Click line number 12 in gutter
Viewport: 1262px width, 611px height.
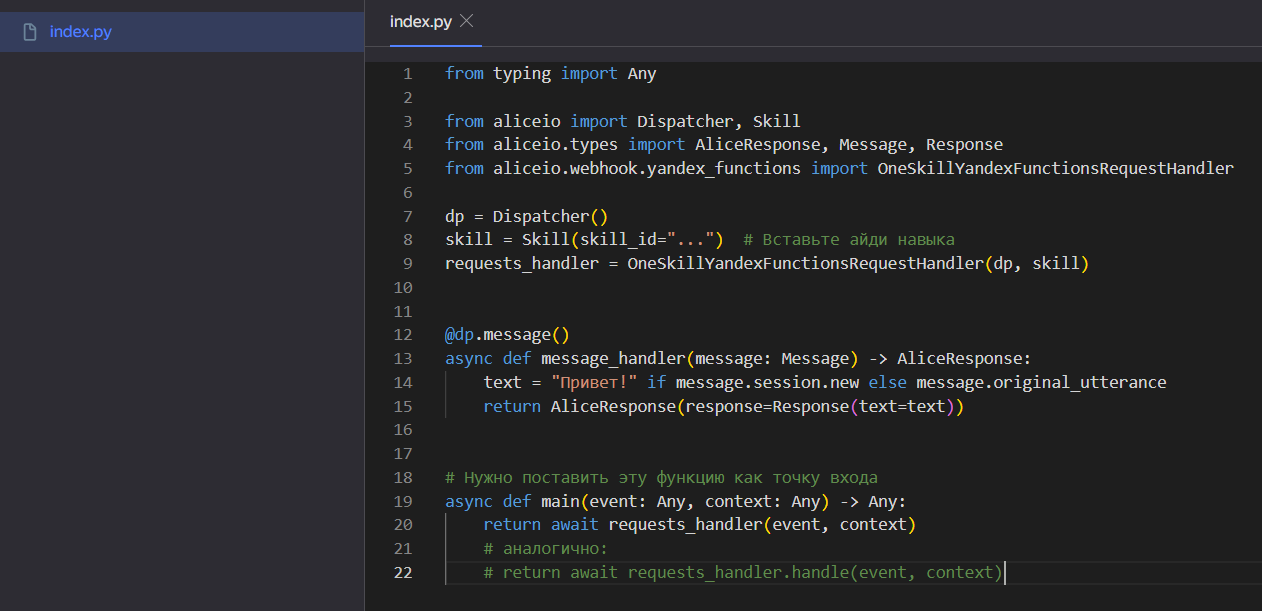click(x=403, y=335)
